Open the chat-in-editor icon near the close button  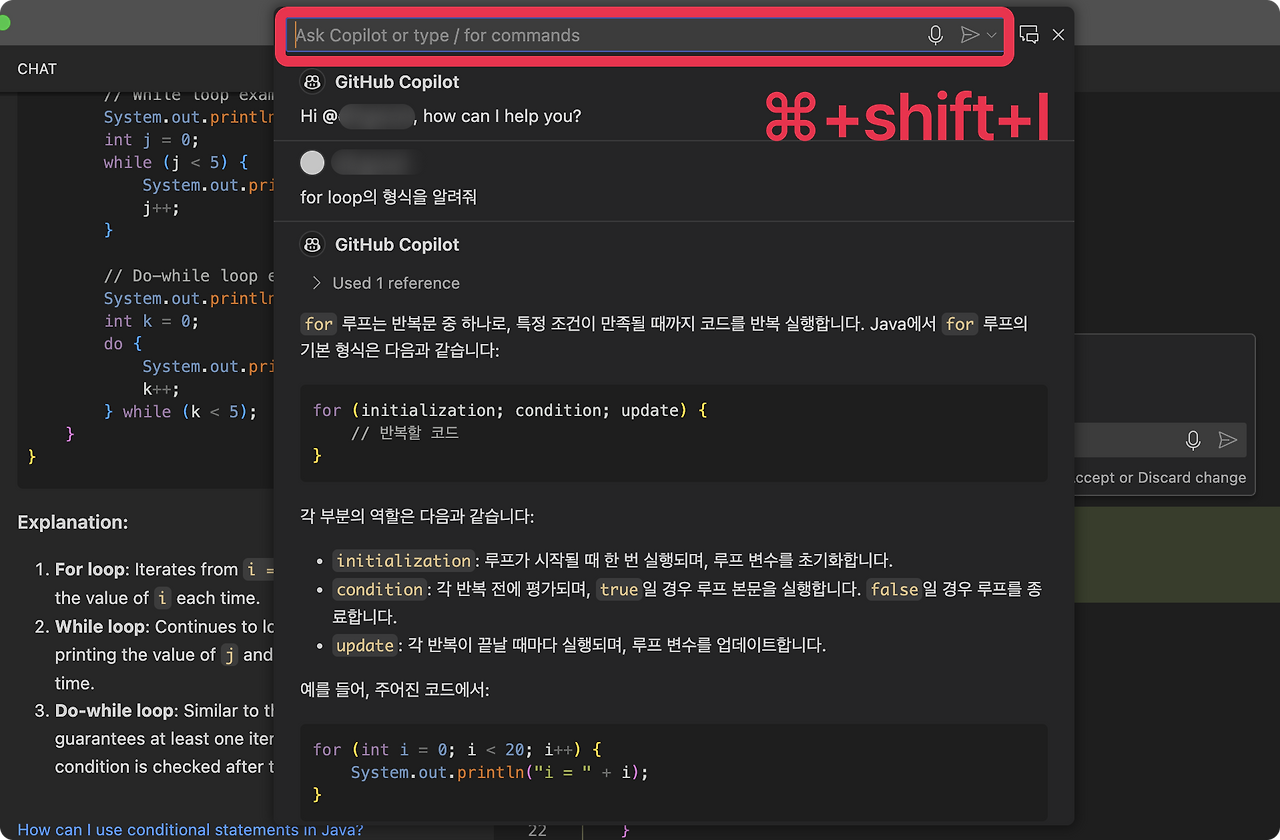click(x=1029, y=33)
